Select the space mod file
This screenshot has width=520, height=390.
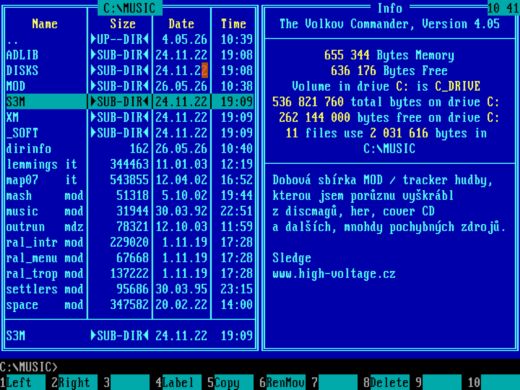(x=130, y=305)
